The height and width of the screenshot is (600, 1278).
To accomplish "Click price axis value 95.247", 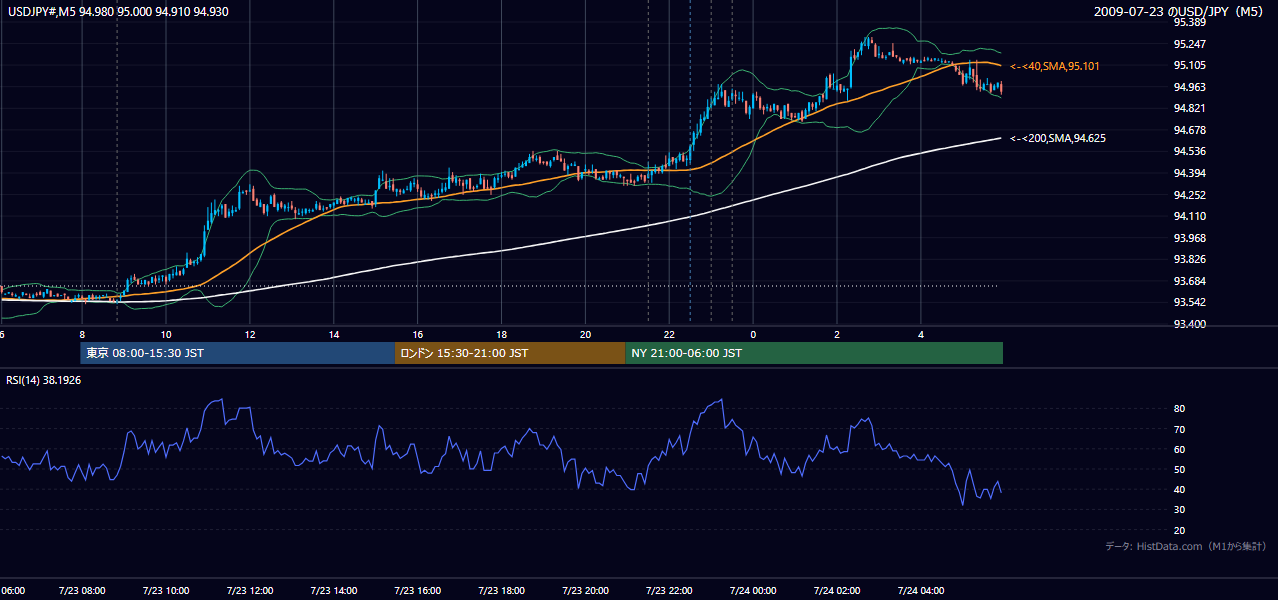I will [1191, 44].
